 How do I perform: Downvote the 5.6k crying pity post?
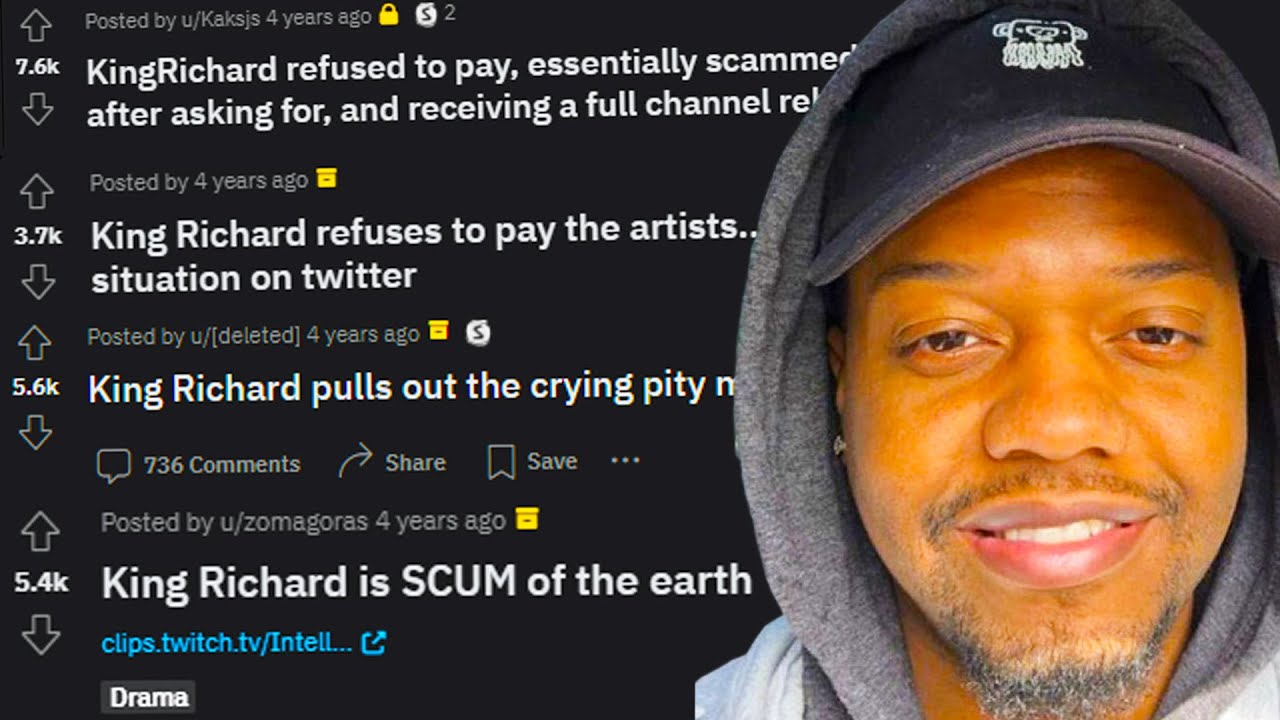36,432
